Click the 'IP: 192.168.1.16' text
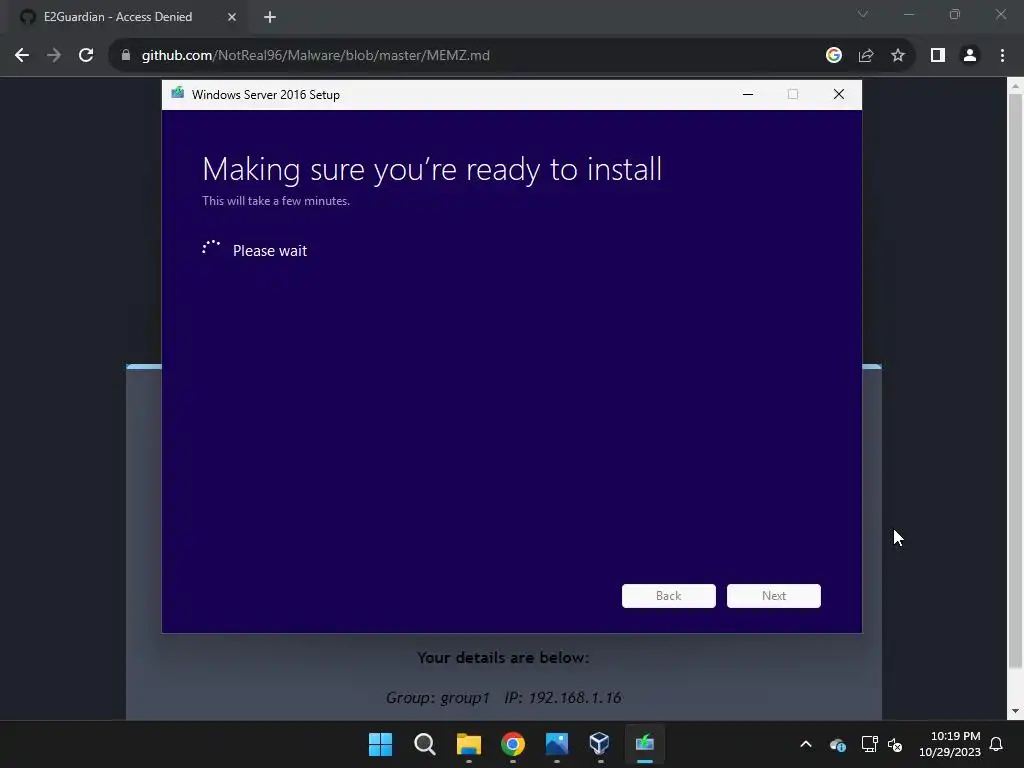 tap(563, 697)
